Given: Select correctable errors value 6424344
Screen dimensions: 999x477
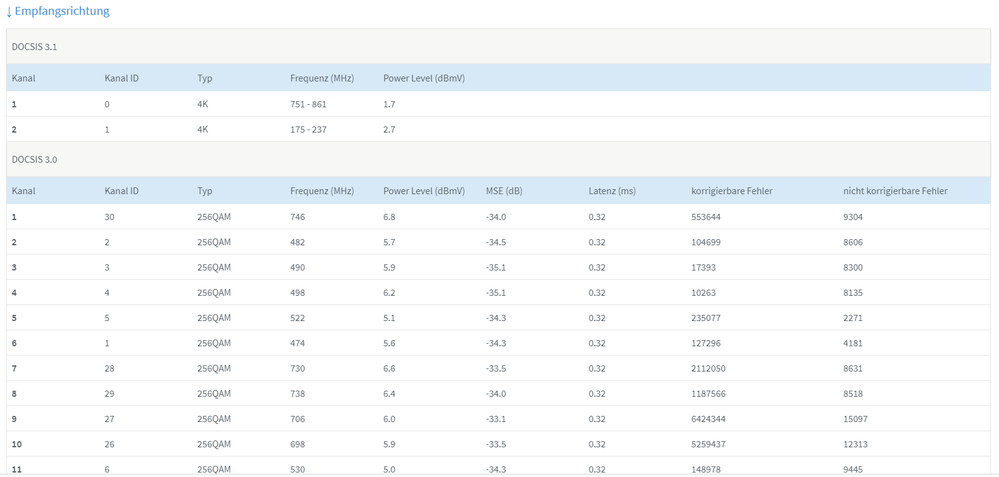Looking at the screenshot, I should (708, 419).
